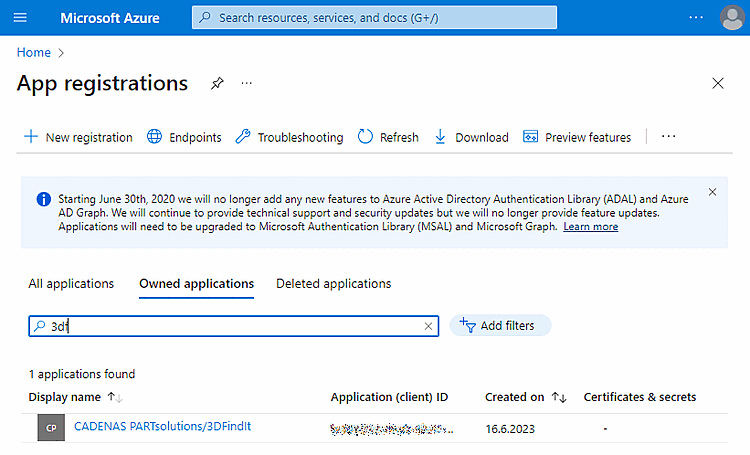The image size is (750, 455).
Task: Open CADENAS PARTsolutions/3DFindIt application link
Action: (x=162, y=426)
